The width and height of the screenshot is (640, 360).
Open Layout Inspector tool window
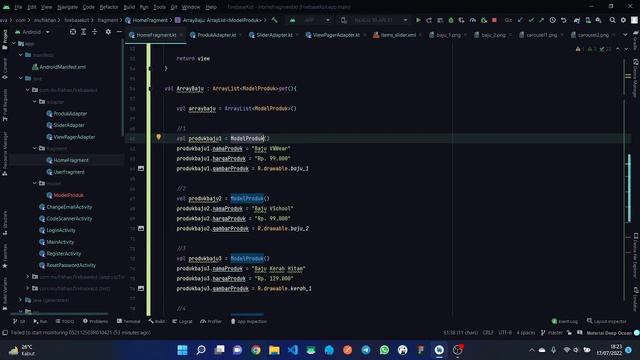point(607,322)
